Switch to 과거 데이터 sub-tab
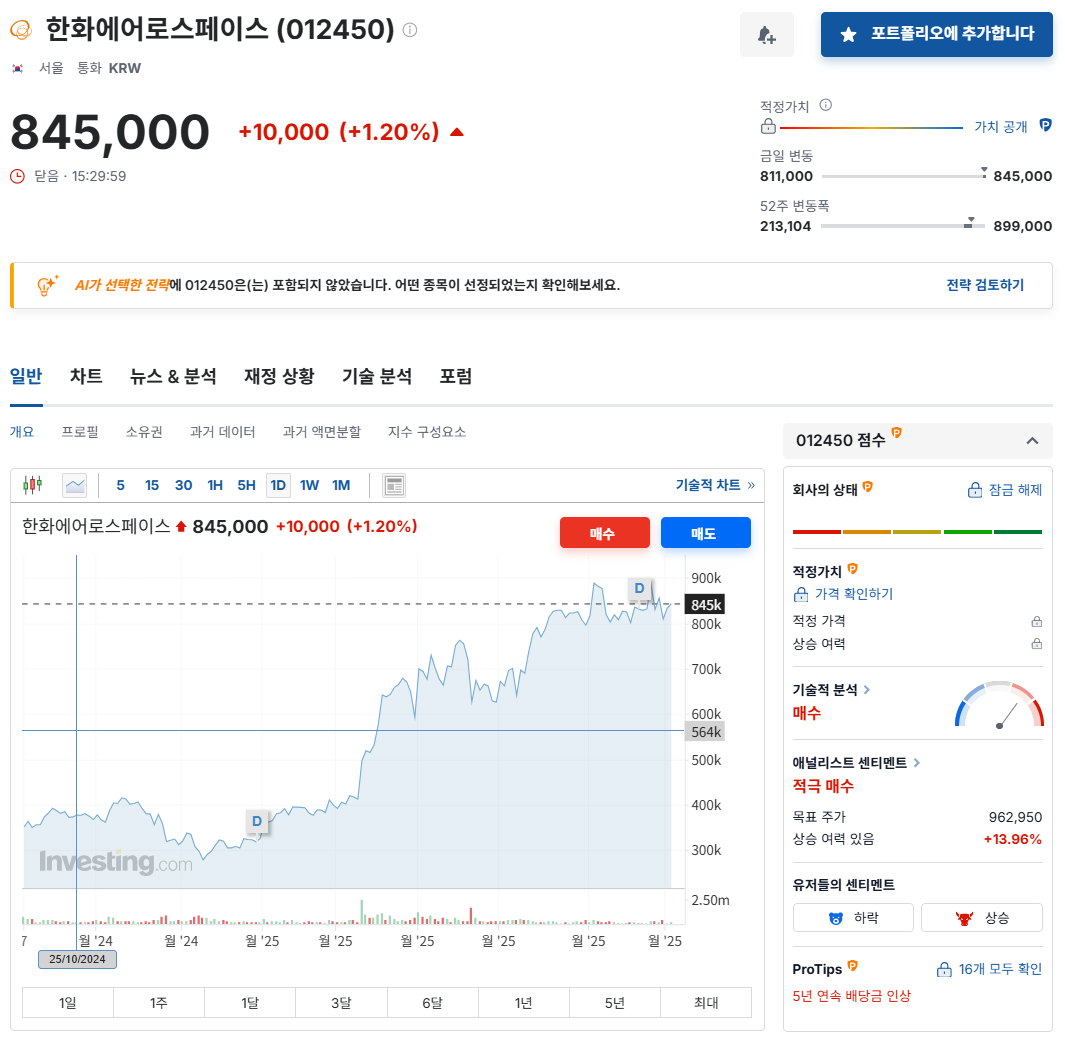1065x1039 pixels. click(x=222, y=432)
